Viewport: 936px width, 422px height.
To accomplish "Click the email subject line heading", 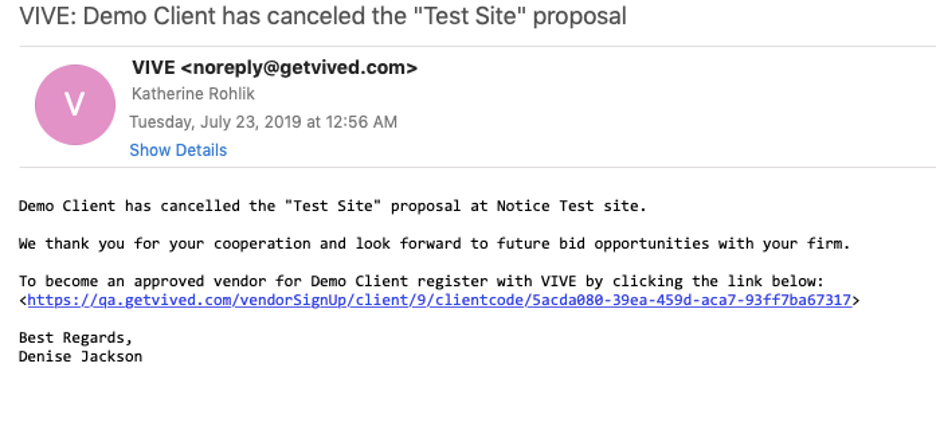I will point(323,16).
